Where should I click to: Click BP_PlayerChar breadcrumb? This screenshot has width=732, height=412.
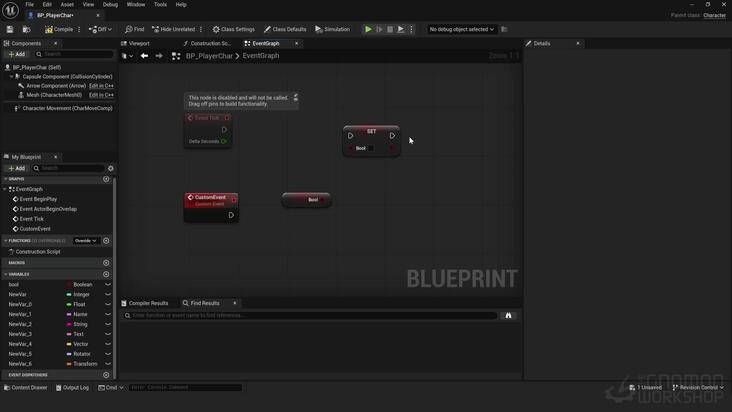click(209, 56)
